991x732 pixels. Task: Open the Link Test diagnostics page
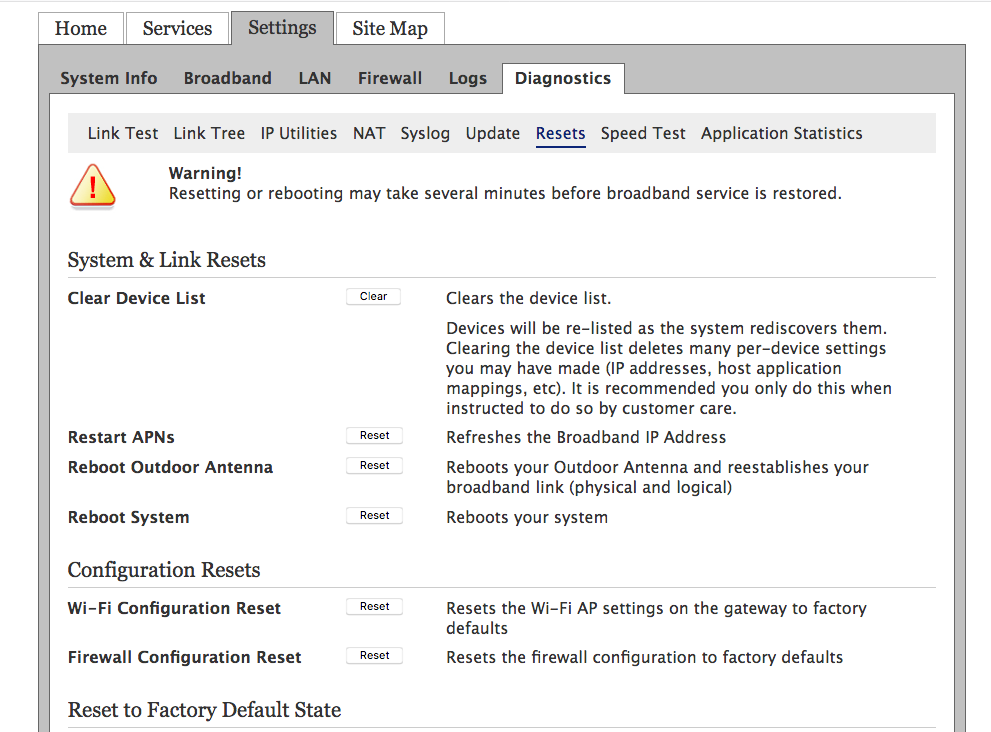coord(123,133)
